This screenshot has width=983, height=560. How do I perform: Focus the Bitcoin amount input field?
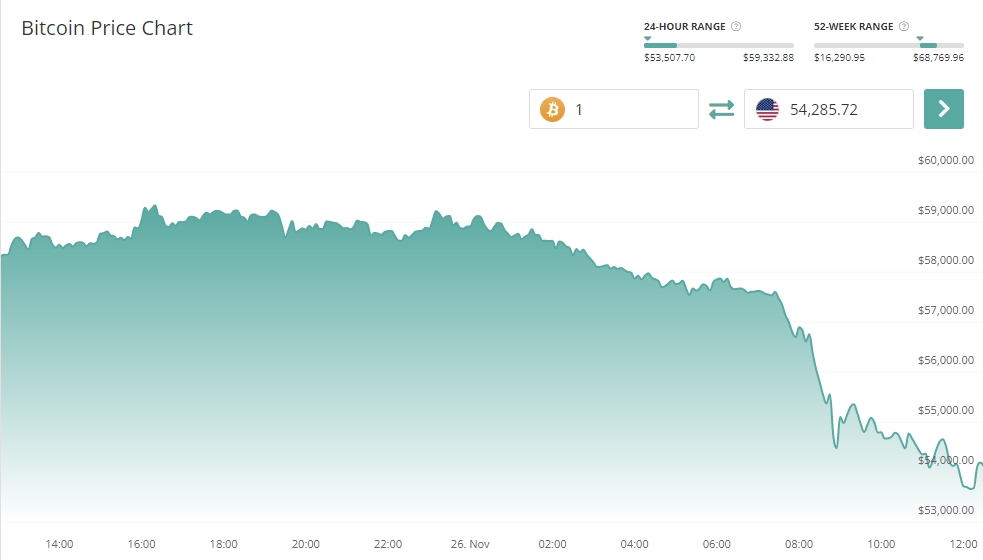[x=630, y=109]
